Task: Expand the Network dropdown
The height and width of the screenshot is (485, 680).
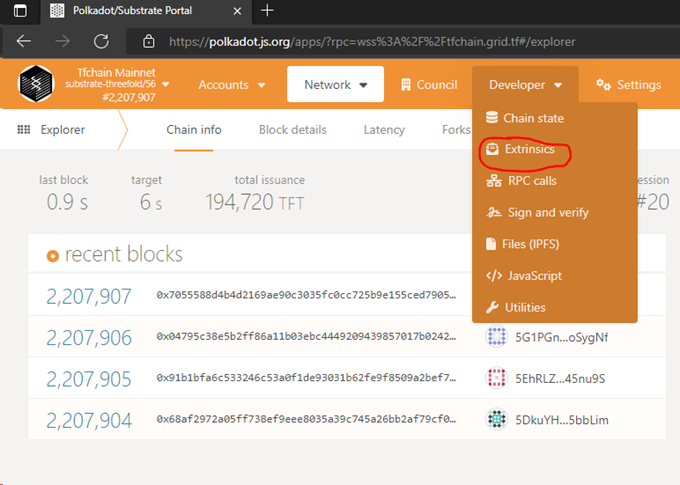Action: tap(335, 84)
